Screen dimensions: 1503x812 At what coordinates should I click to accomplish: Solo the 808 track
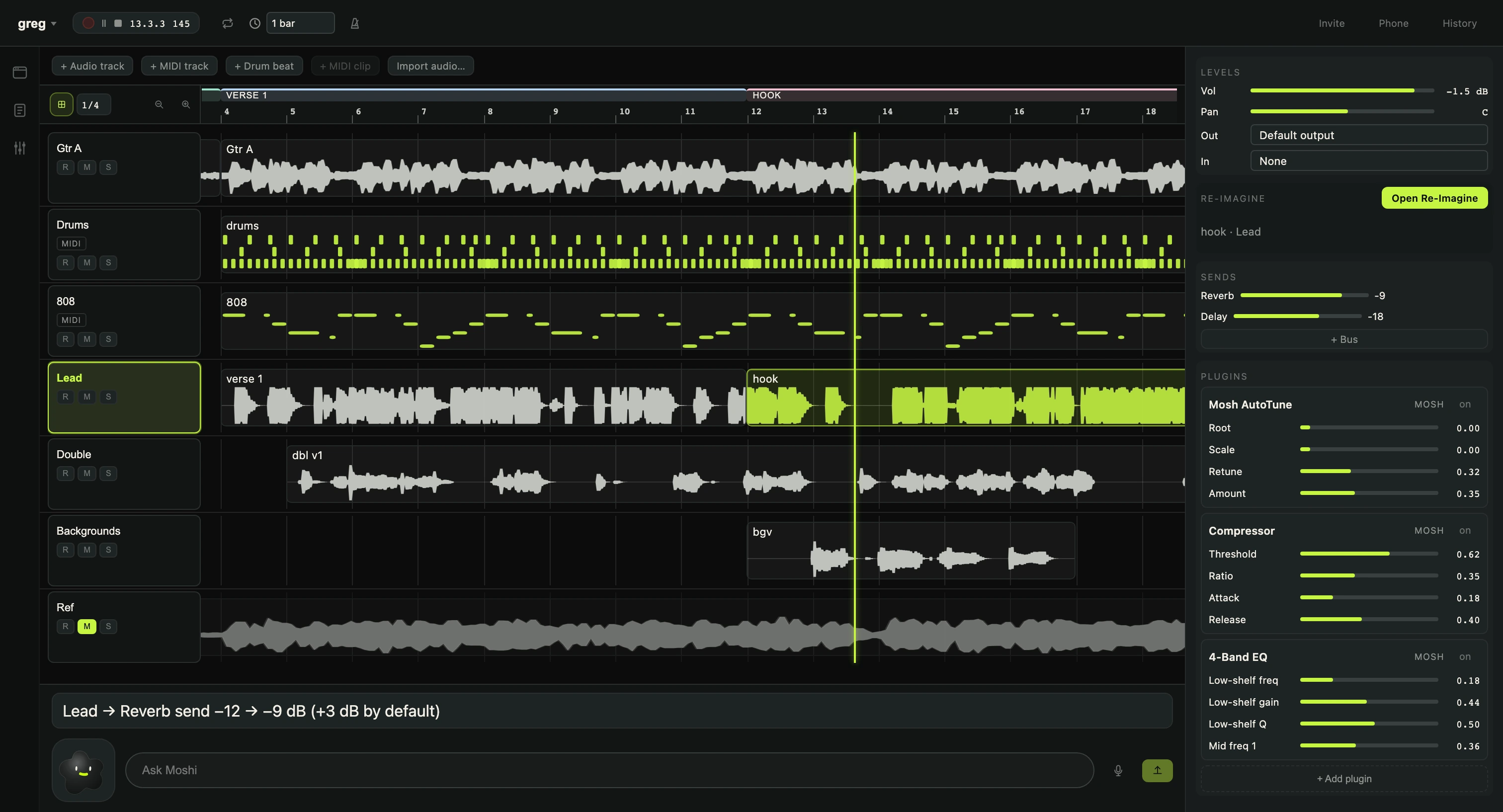point(108,339)
